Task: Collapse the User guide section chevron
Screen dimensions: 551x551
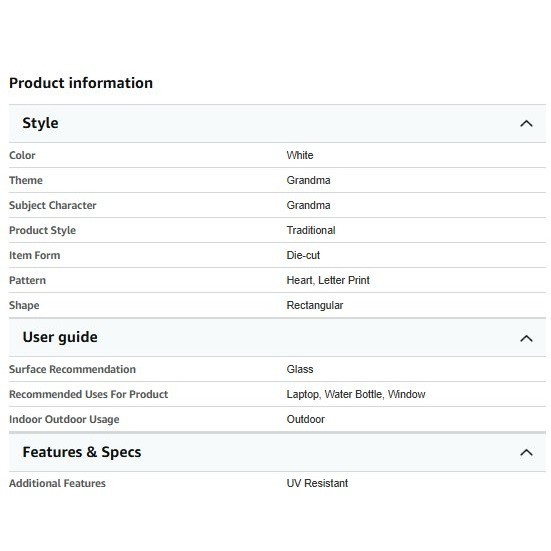Action: tap(526, 338)
